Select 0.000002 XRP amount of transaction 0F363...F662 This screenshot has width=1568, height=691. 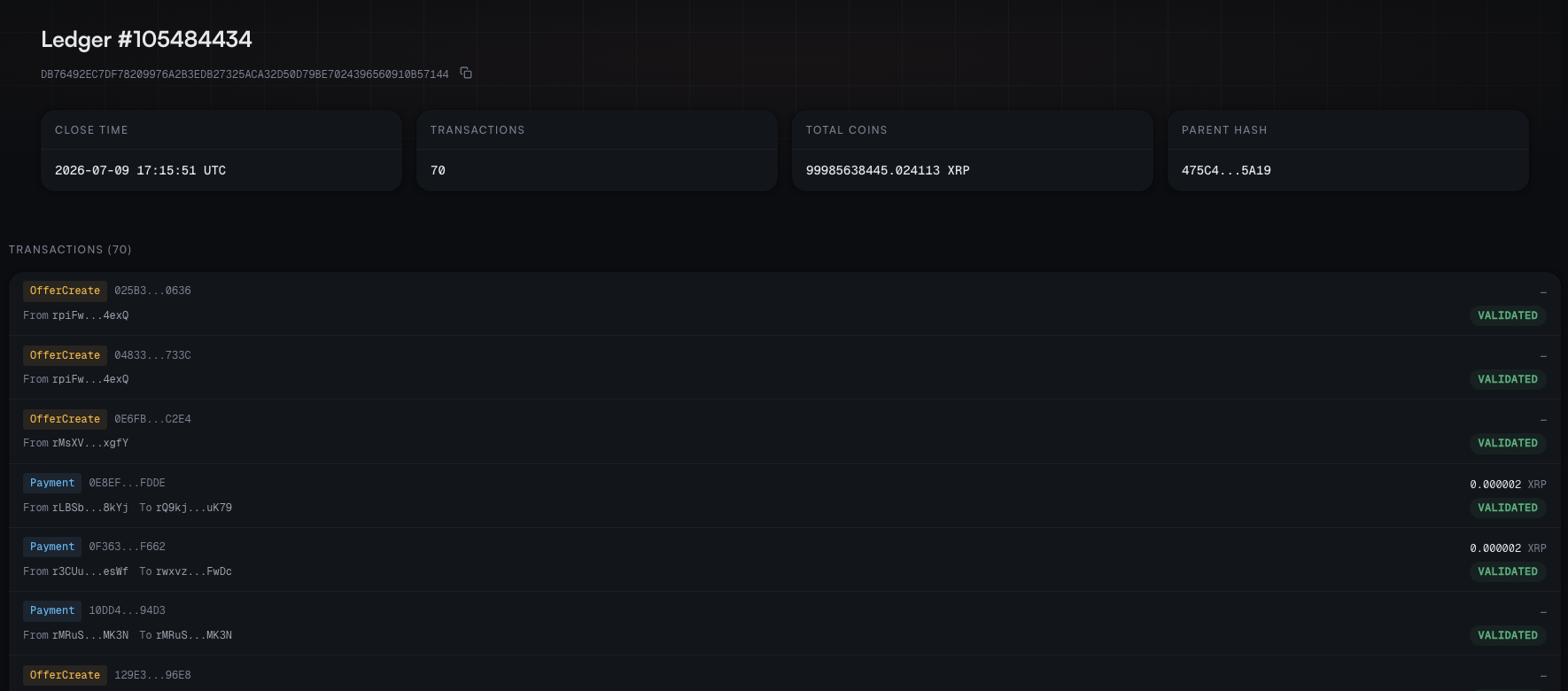[1508, 548]
